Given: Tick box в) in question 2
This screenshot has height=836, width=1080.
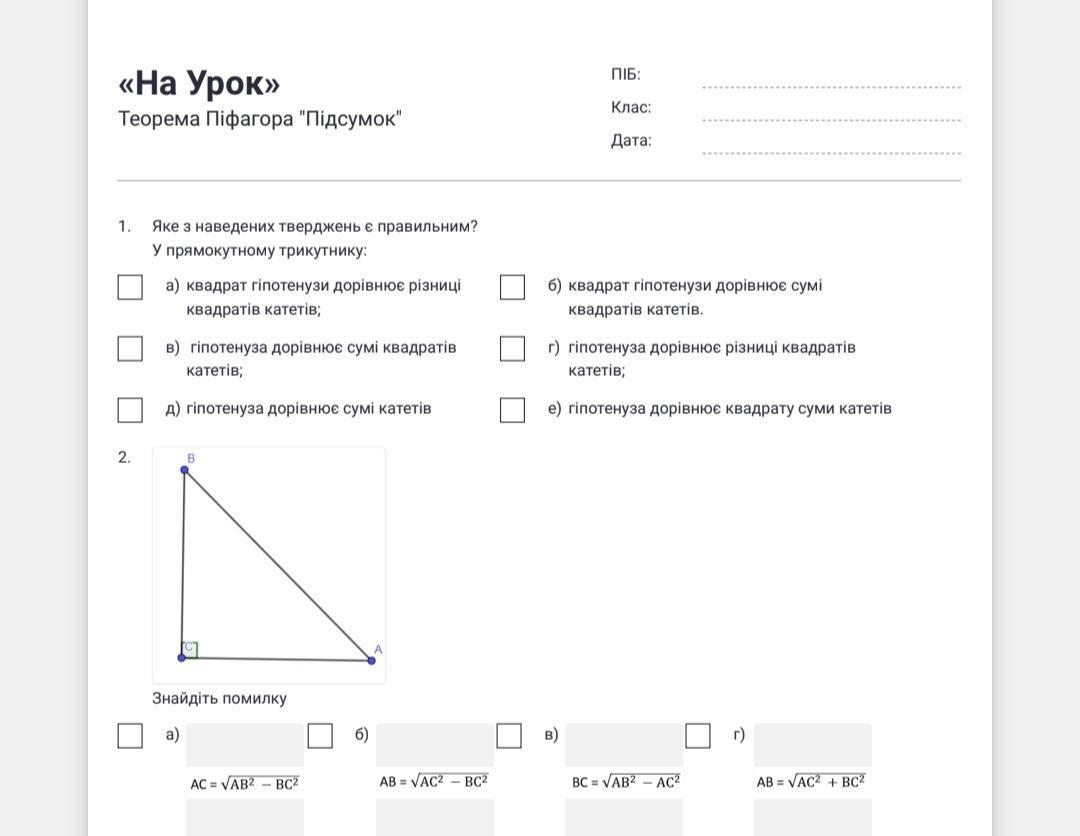Looking at the screenshot, I should click(509, 736).
